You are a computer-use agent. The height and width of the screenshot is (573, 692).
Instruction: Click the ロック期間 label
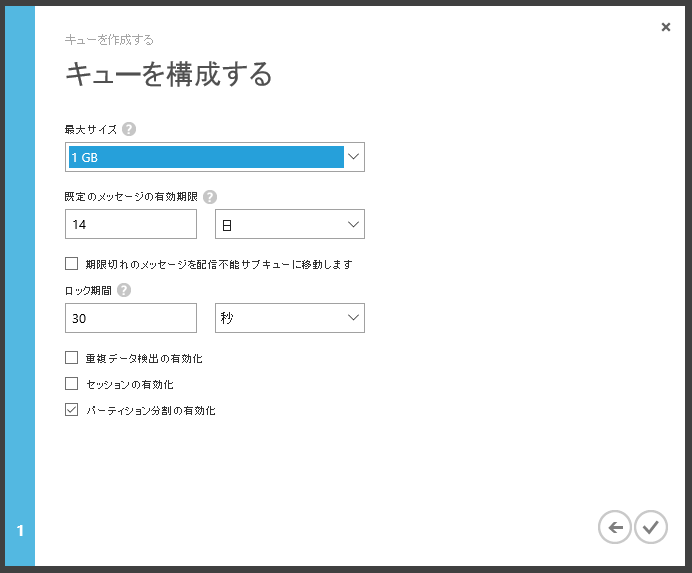click(x=88, y=290)
